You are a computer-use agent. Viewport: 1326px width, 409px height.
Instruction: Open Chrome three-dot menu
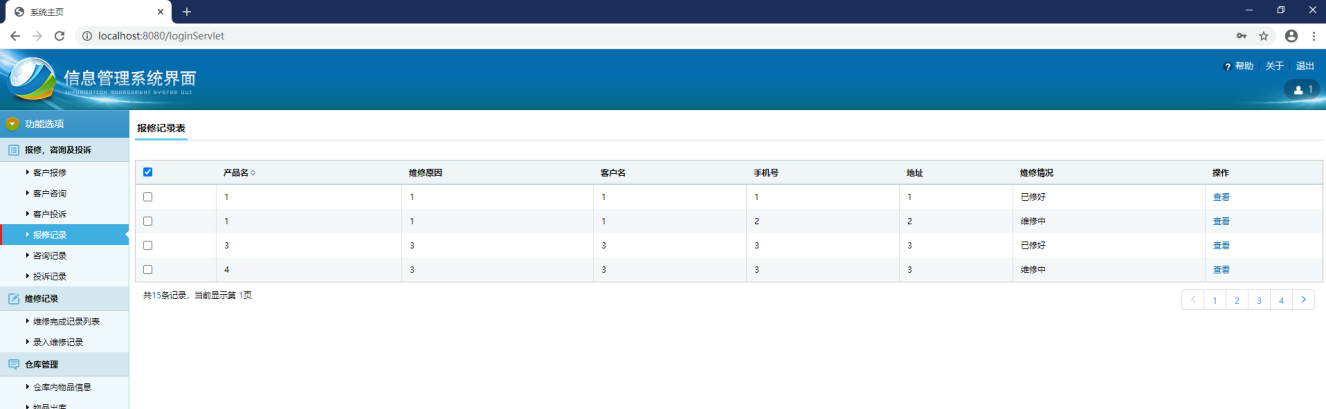point(1313,35)
